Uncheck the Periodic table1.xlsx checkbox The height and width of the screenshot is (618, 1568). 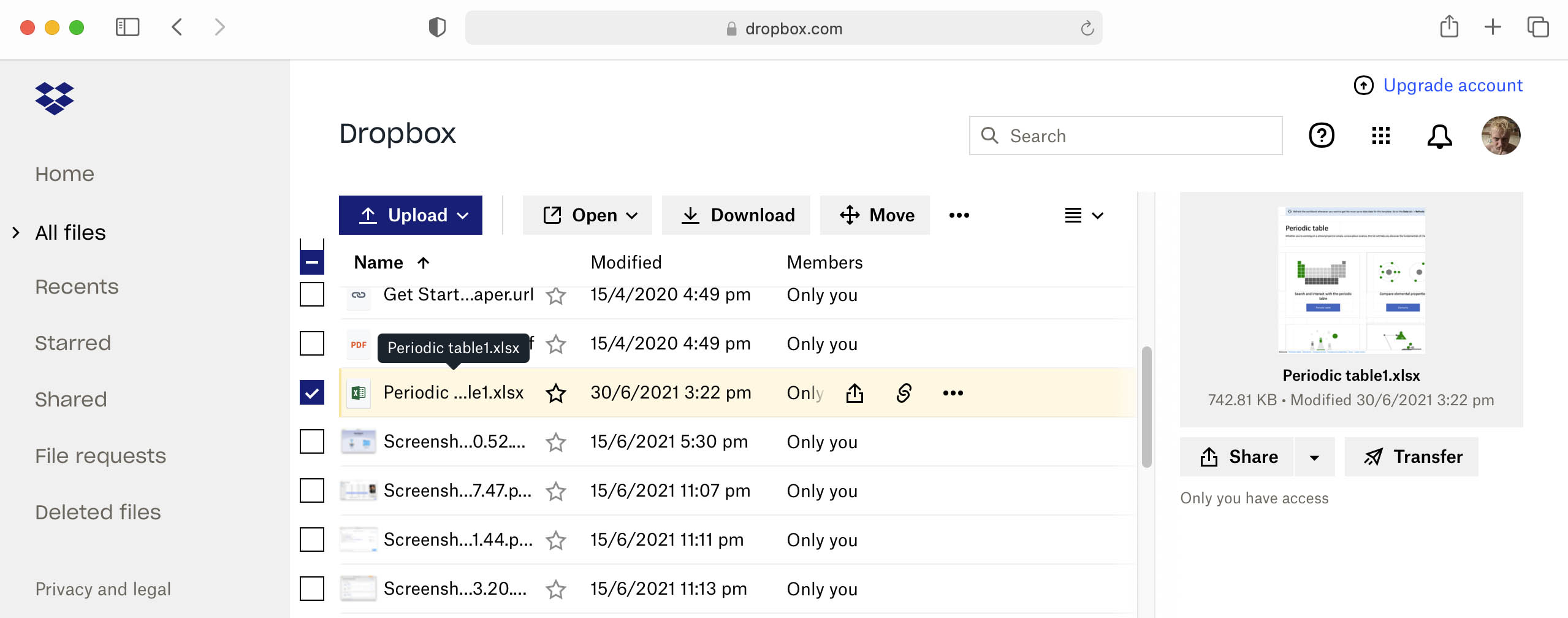pos(312,392)
